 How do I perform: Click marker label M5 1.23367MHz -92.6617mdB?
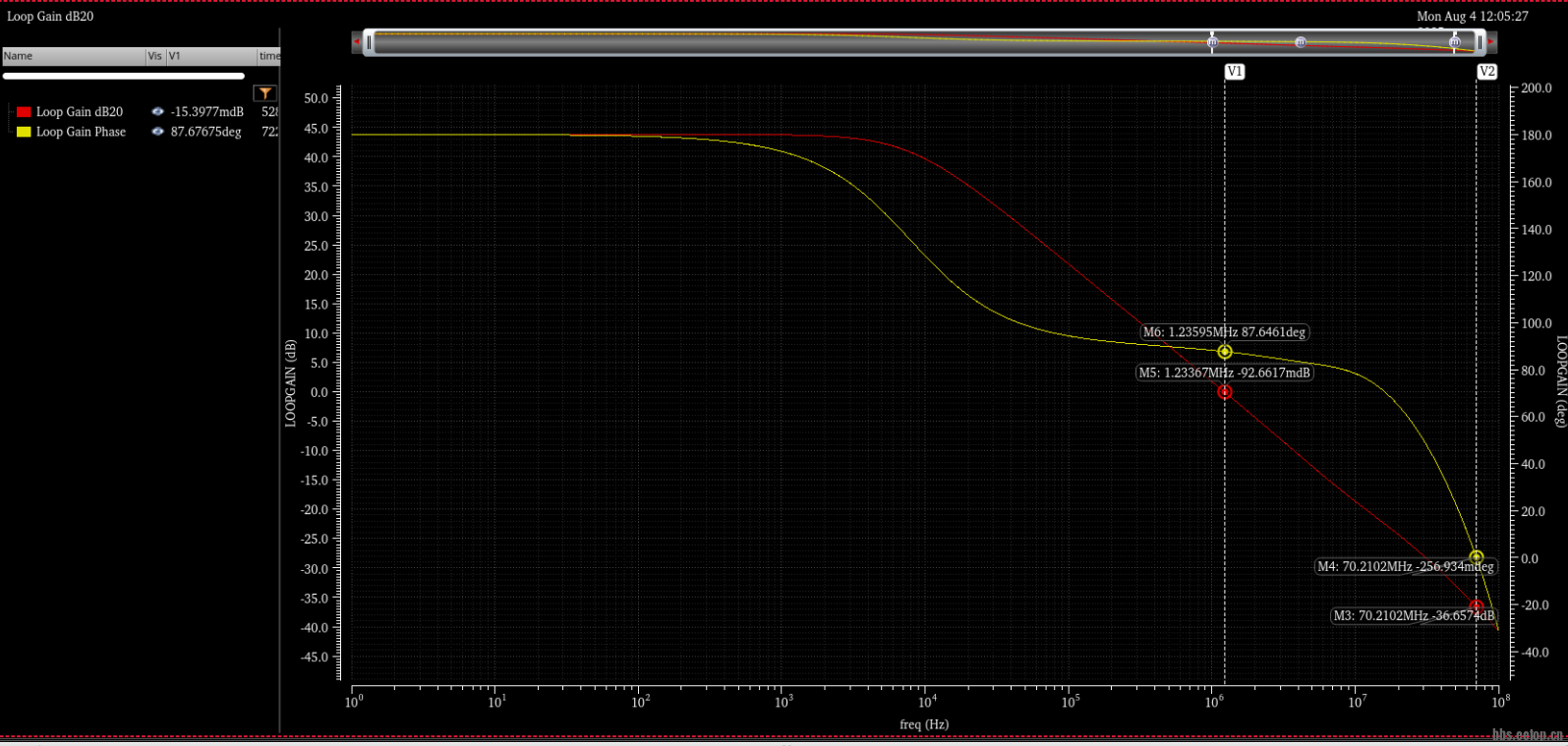point(1224,373)
